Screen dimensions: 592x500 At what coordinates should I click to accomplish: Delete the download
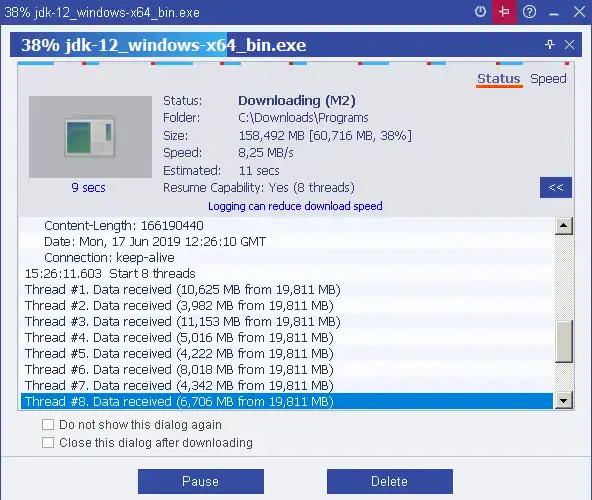click(390, 481)
